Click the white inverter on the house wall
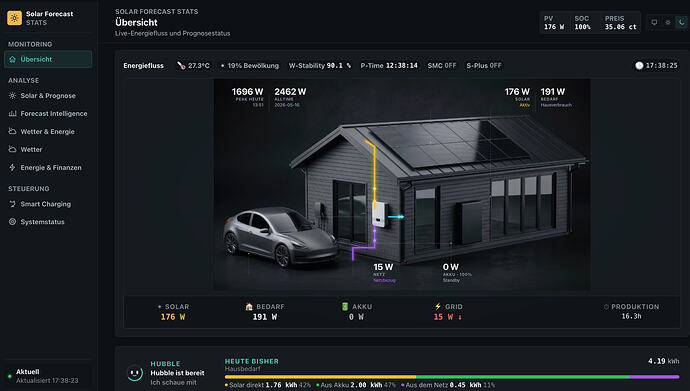The height and width of the screenshot is (391, 690). pyautogui.click(x=380, y=214)
